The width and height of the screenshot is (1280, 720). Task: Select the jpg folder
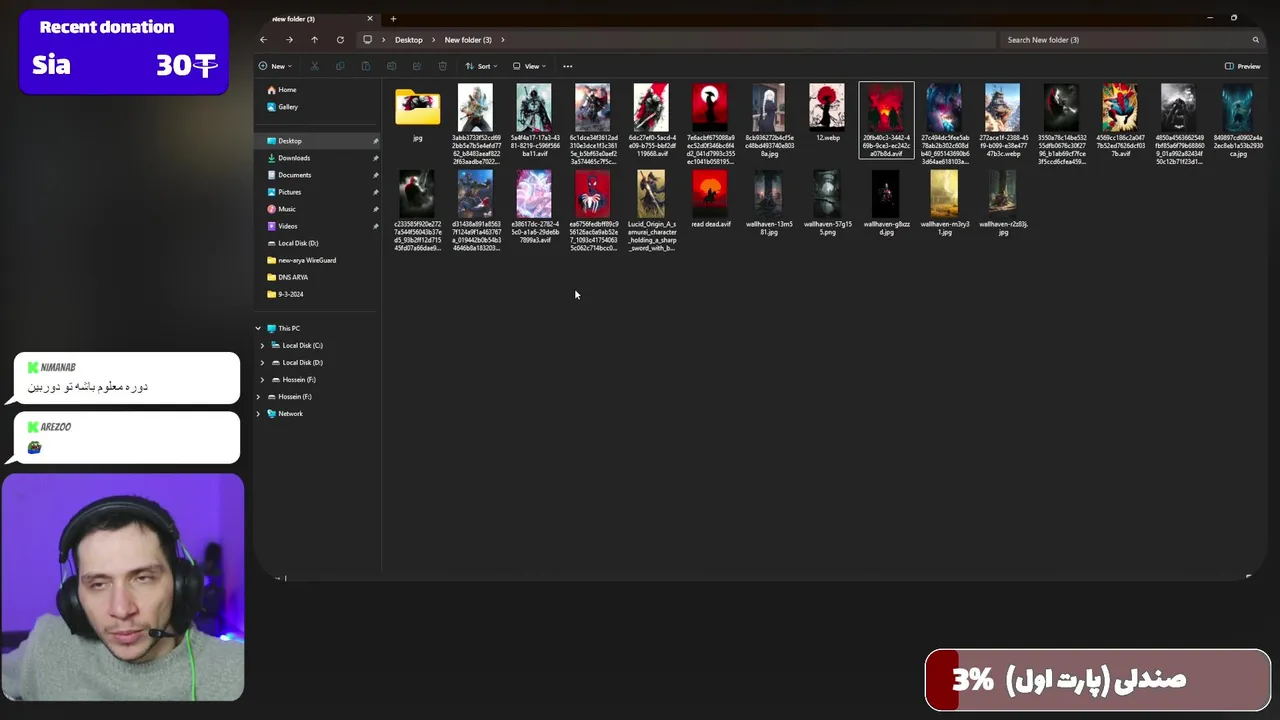click(x=417, y=114)
